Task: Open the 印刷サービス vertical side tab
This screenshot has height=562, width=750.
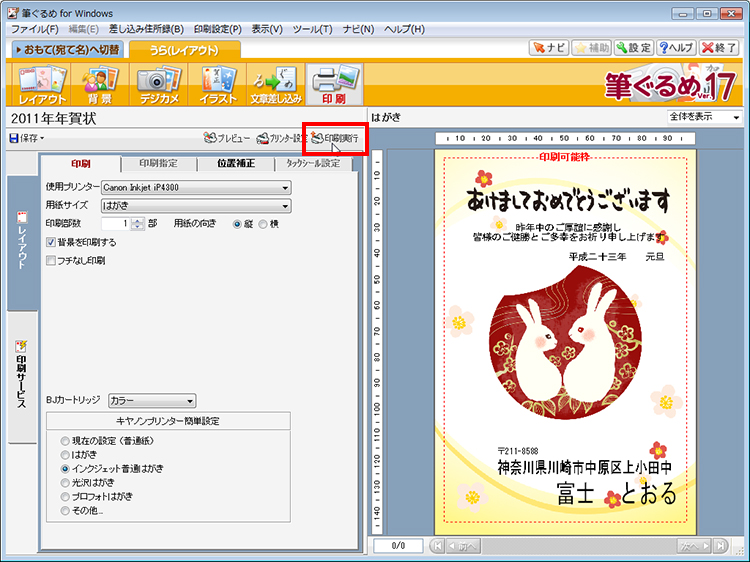Action: (x=22, y=376)
